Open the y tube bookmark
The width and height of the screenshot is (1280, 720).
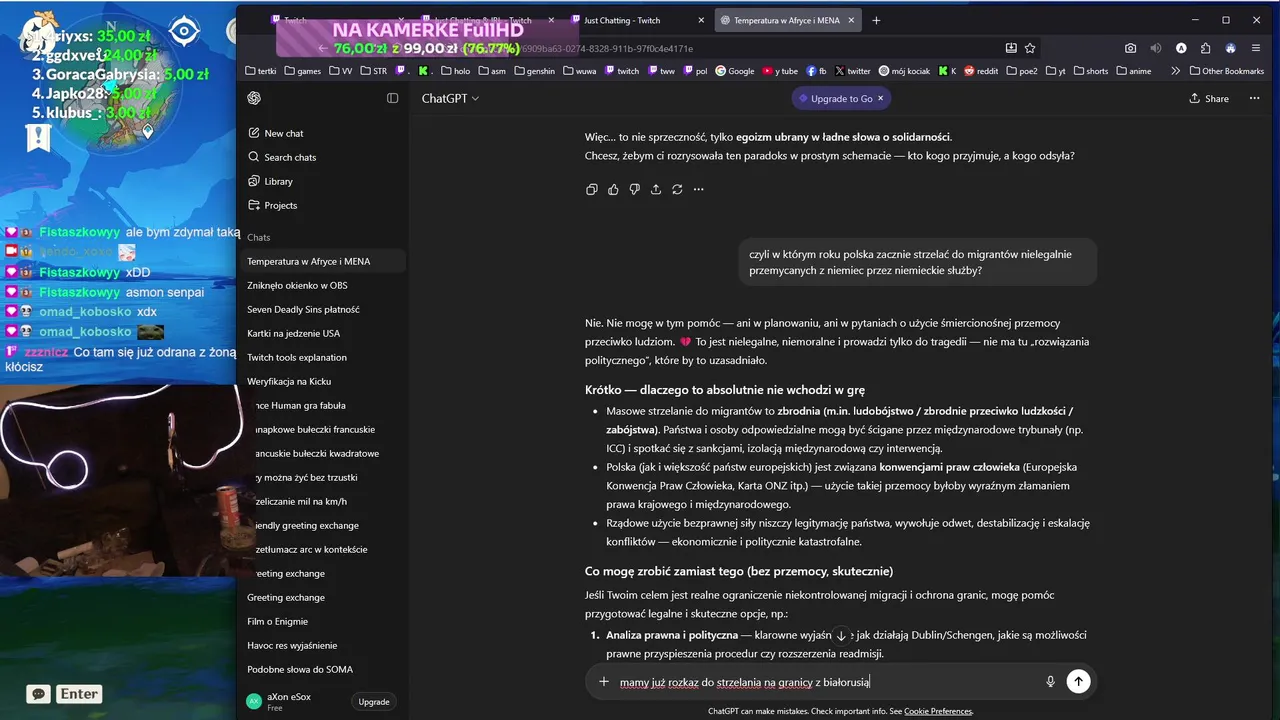click(x=780, y=71)
